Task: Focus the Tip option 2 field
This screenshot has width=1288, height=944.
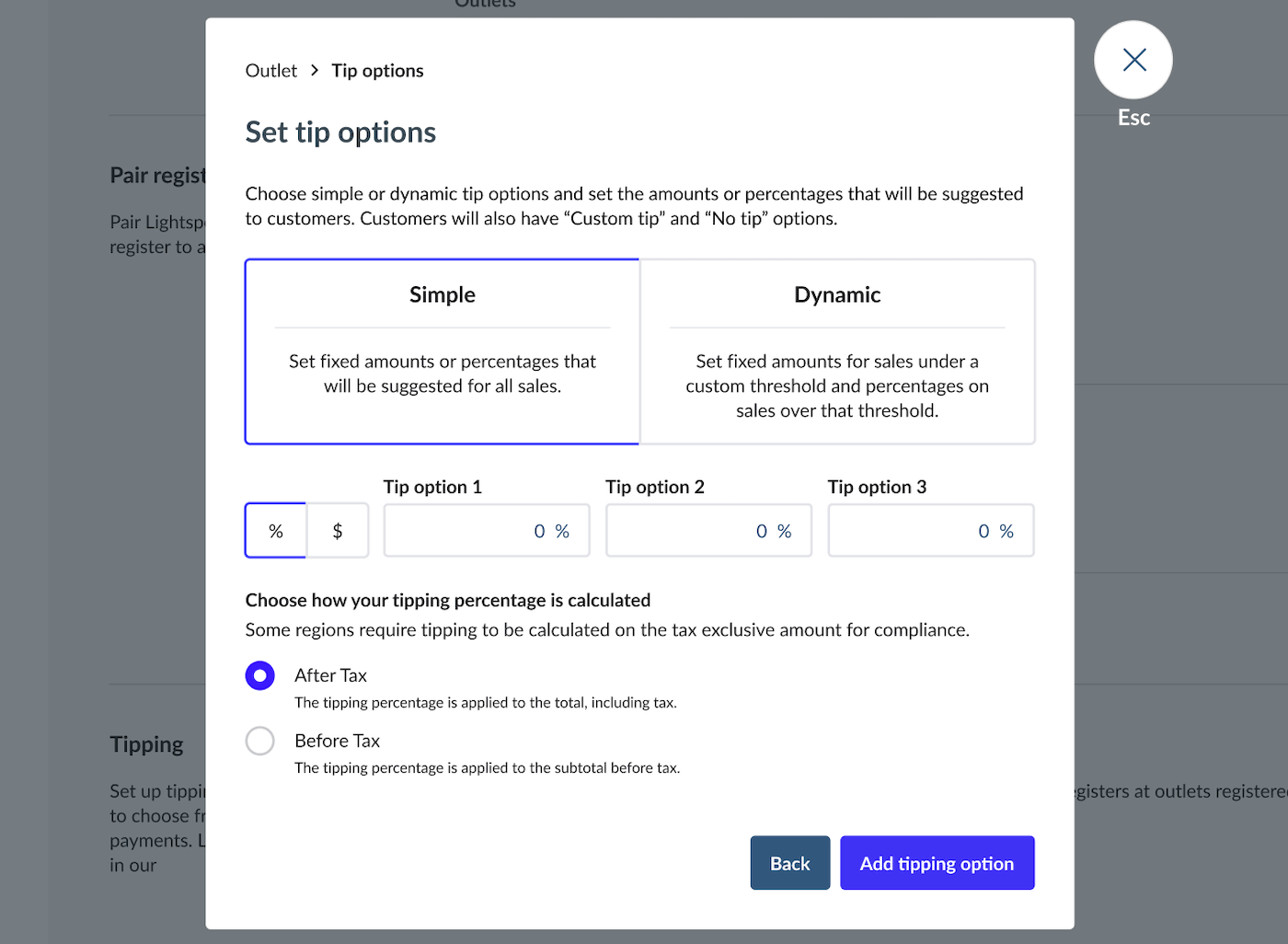Action: pos(708,531)
